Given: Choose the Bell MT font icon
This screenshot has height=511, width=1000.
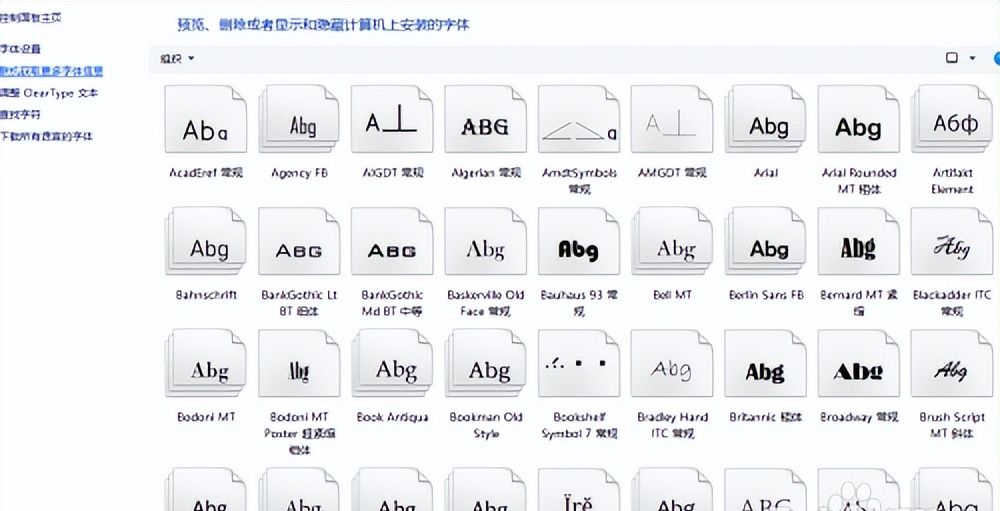Looking at the screenshot, I should pyautogui.click(x=672, y=241).
